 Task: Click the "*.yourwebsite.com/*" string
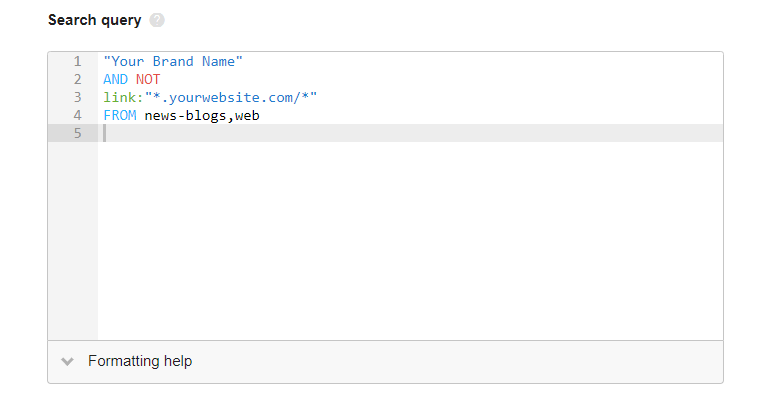(231, 98)
